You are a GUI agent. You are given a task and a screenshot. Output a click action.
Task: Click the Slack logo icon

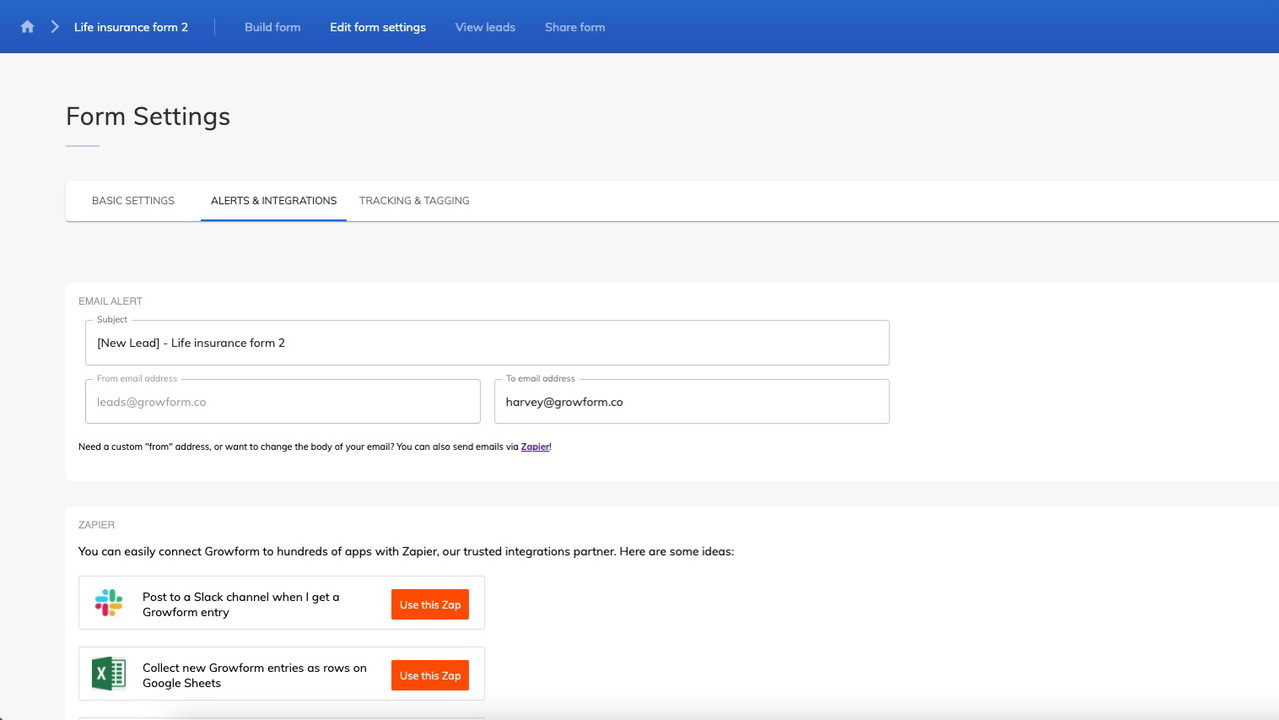click(x=109, y=603)
